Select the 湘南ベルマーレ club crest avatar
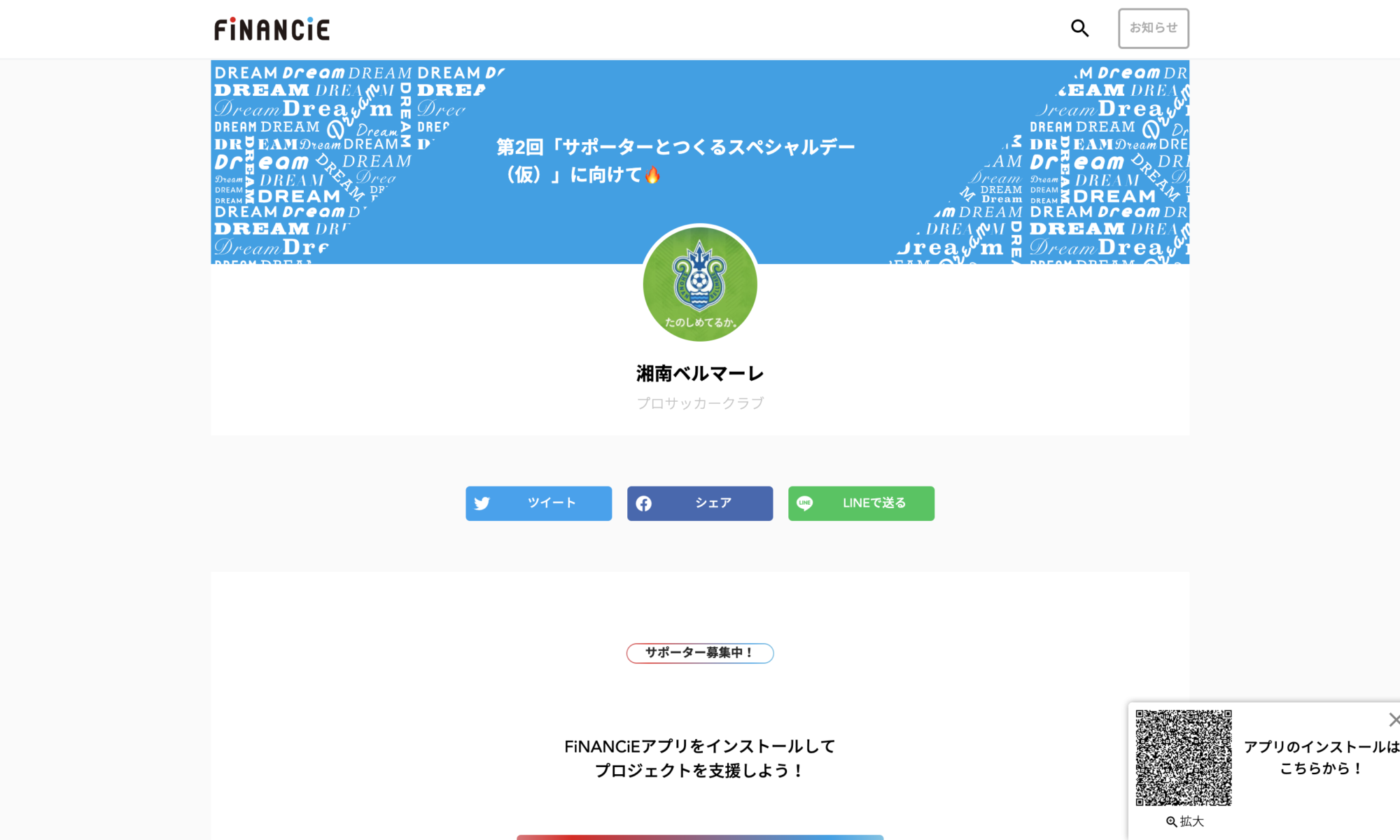This screenshot has width=1400, height=840. tap(699, 284)
